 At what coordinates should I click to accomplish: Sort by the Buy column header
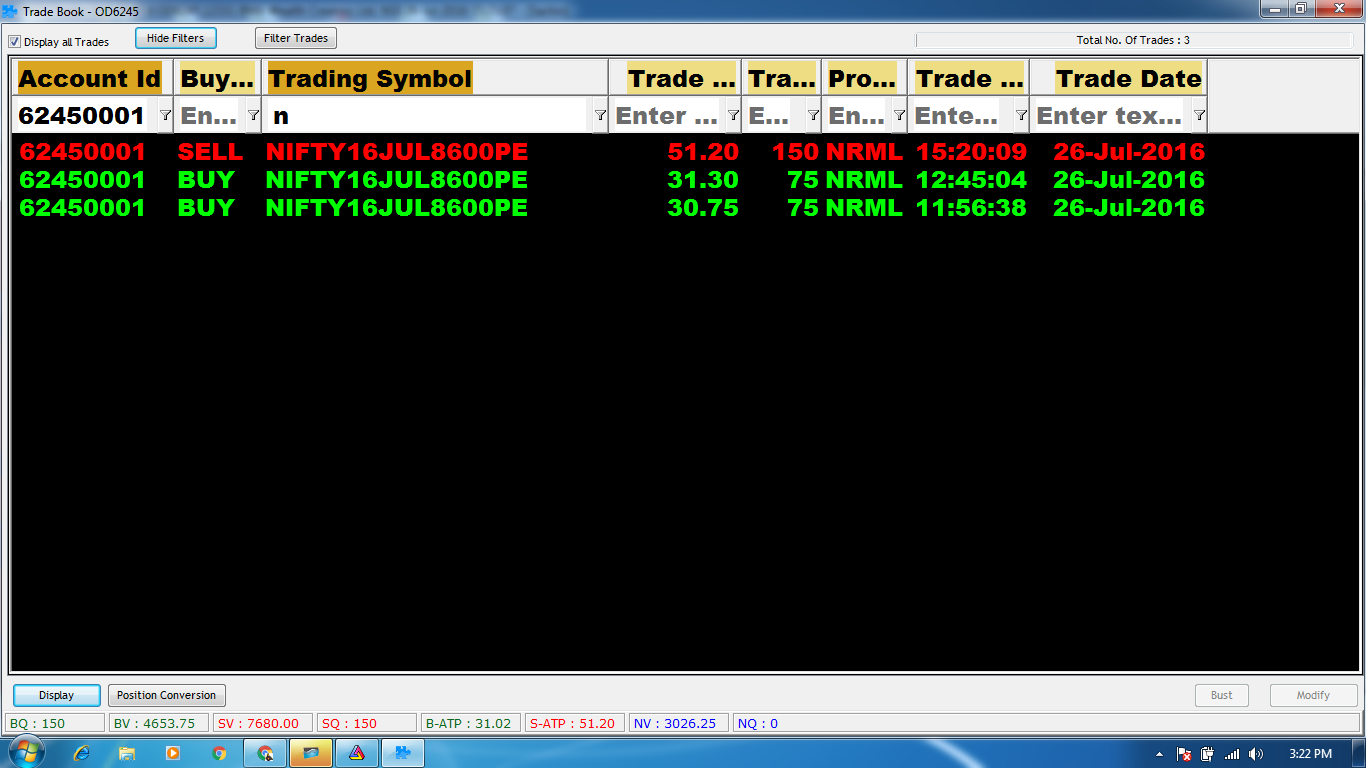(217, 79)
